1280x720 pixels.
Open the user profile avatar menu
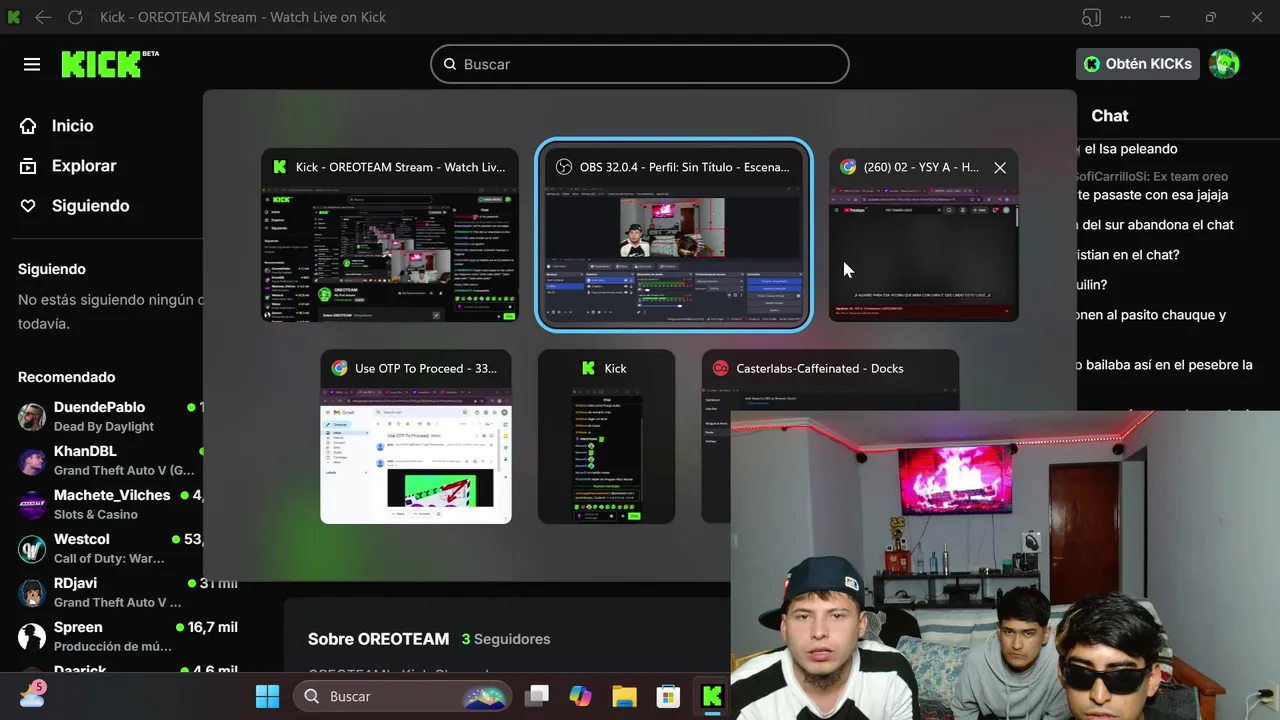(x=1224, y=64)
